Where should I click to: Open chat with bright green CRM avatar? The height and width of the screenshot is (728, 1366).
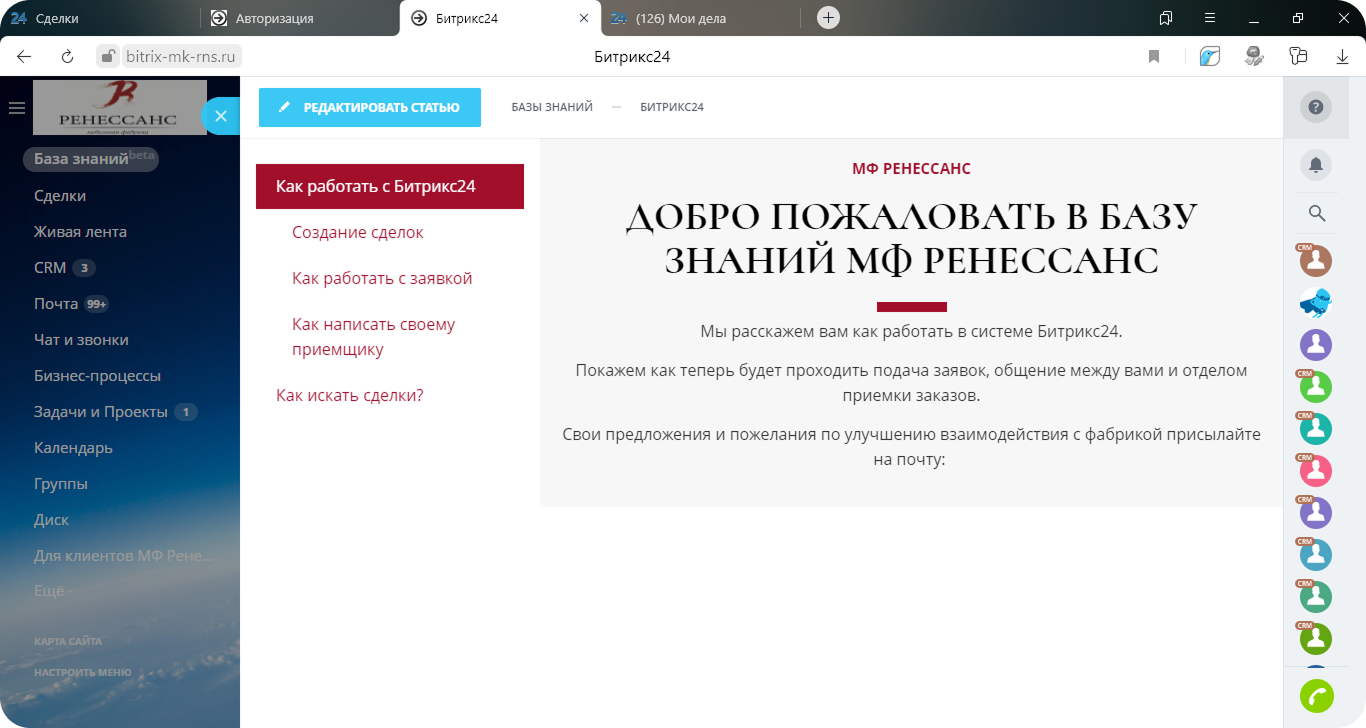click(x=1315, y=387)
